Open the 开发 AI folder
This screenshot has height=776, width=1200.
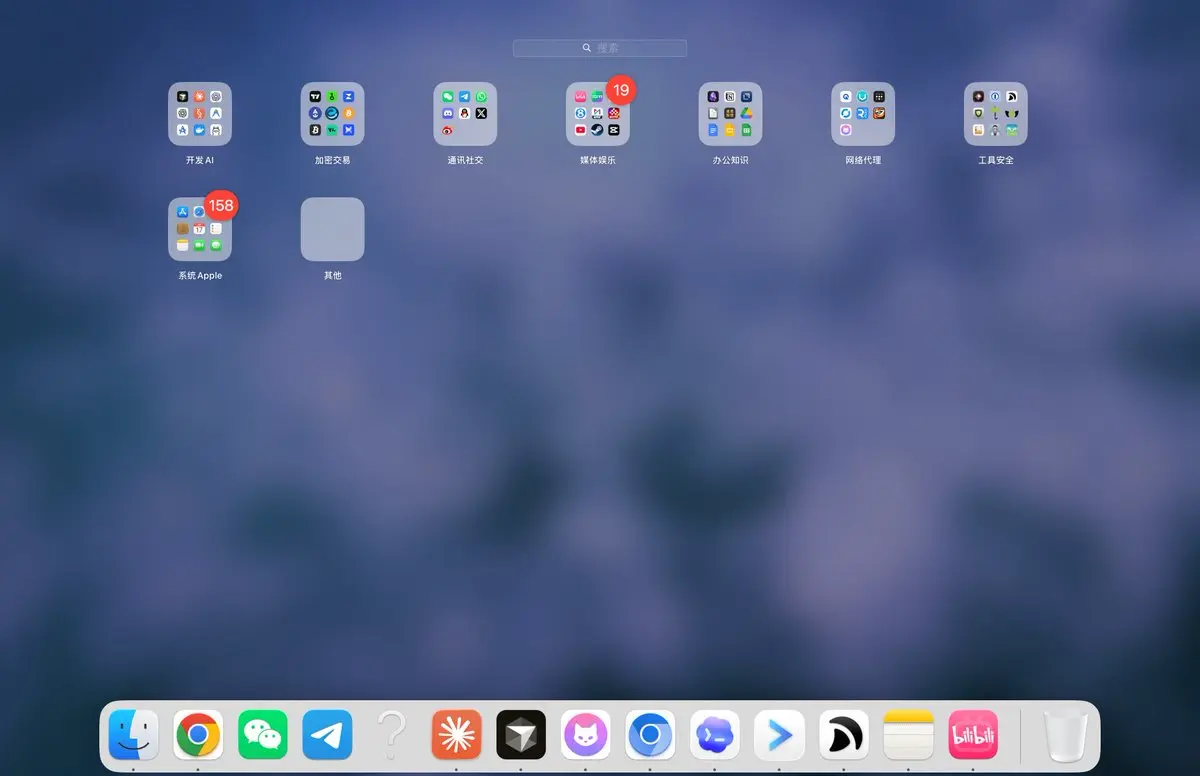(x=200, y=114)
